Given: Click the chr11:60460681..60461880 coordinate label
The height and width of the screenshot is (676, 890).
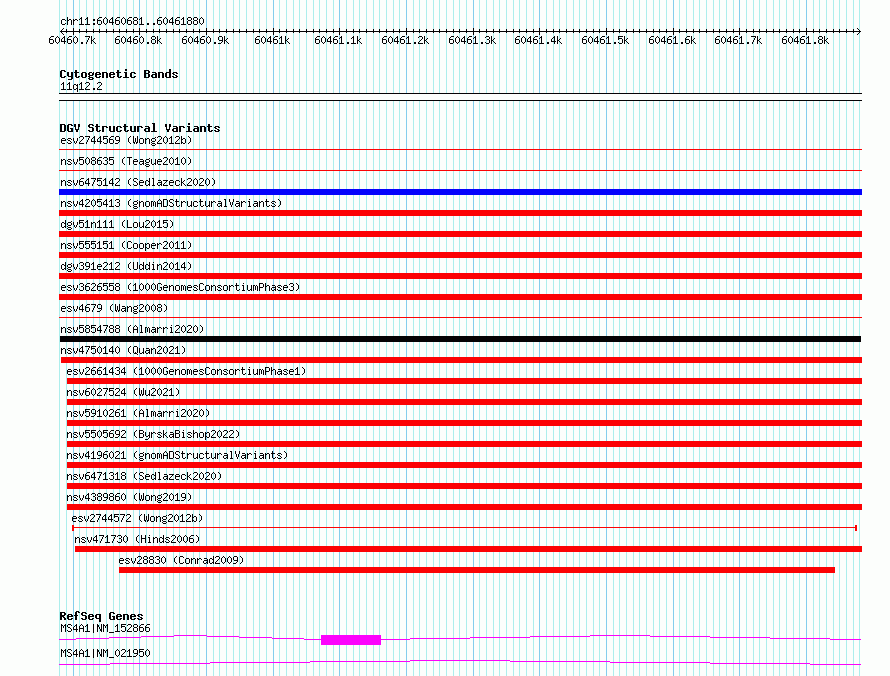Looking at the screenshot, I should point(132,22).
